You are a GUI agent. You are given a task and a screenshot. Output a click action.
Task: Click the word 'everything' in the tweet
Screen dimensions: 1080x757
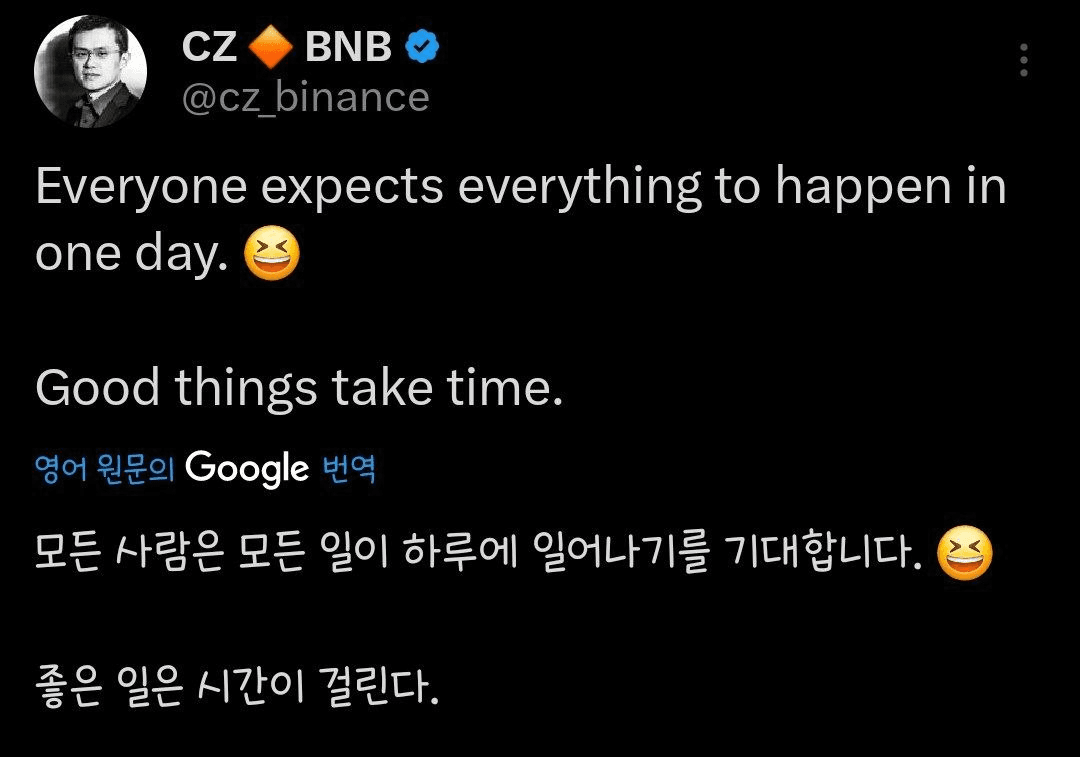coord(579,189)
